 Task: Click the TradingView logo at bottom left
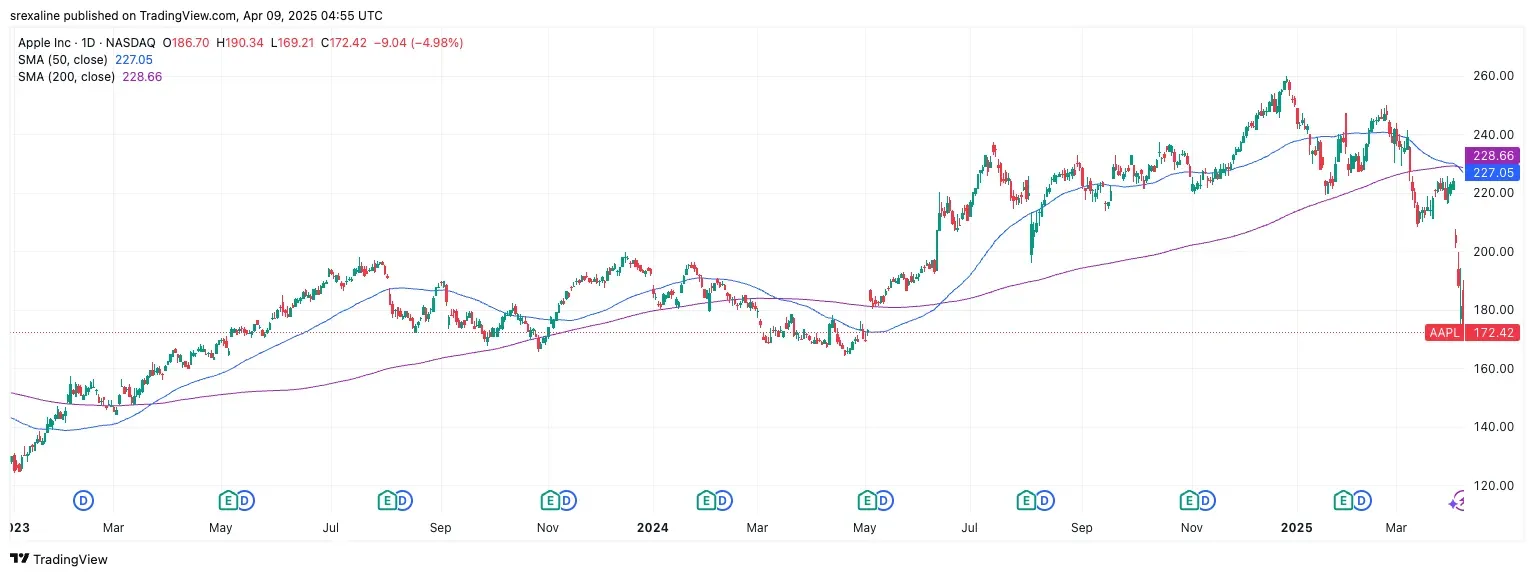pos(58,559)
